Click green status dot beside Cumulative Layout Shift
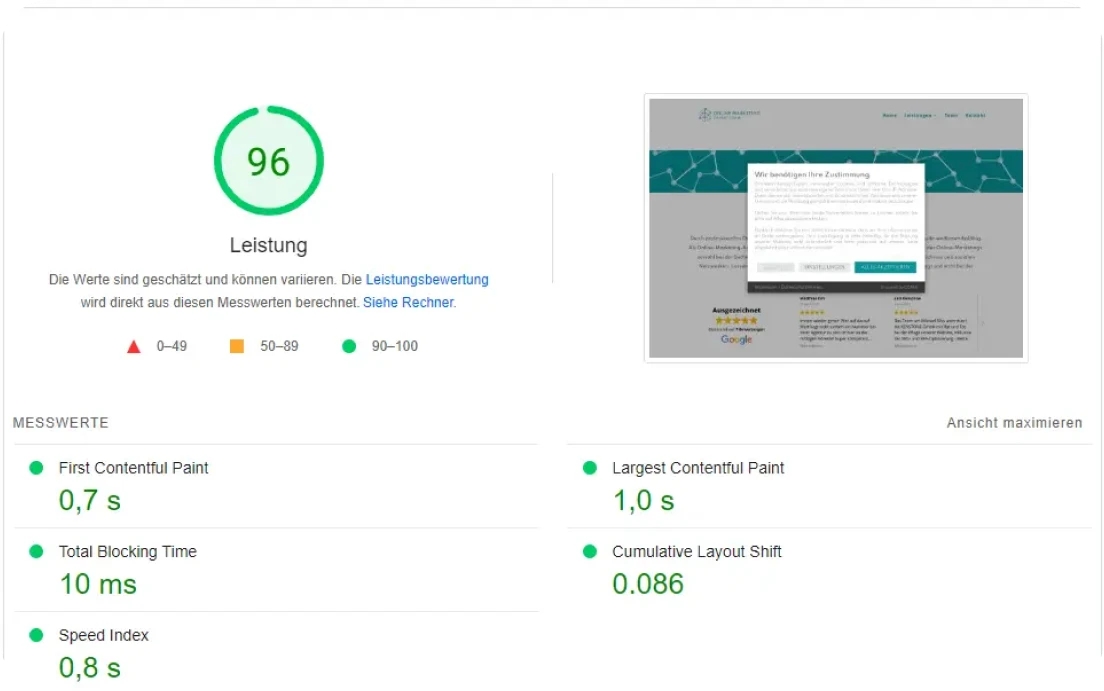 pos(590,552)
